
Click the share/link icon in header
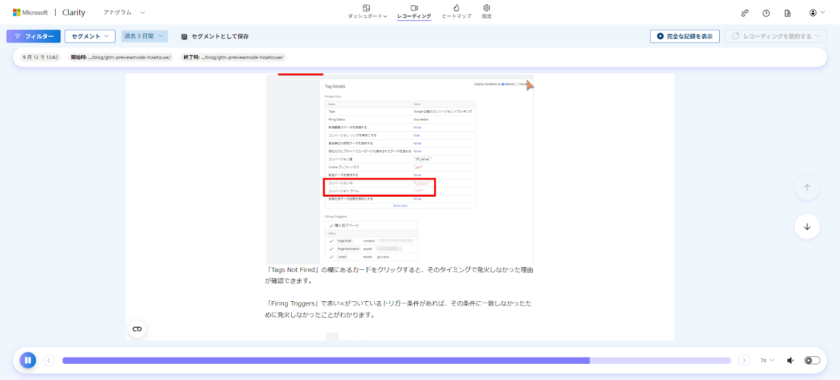(x=745, y=13)
